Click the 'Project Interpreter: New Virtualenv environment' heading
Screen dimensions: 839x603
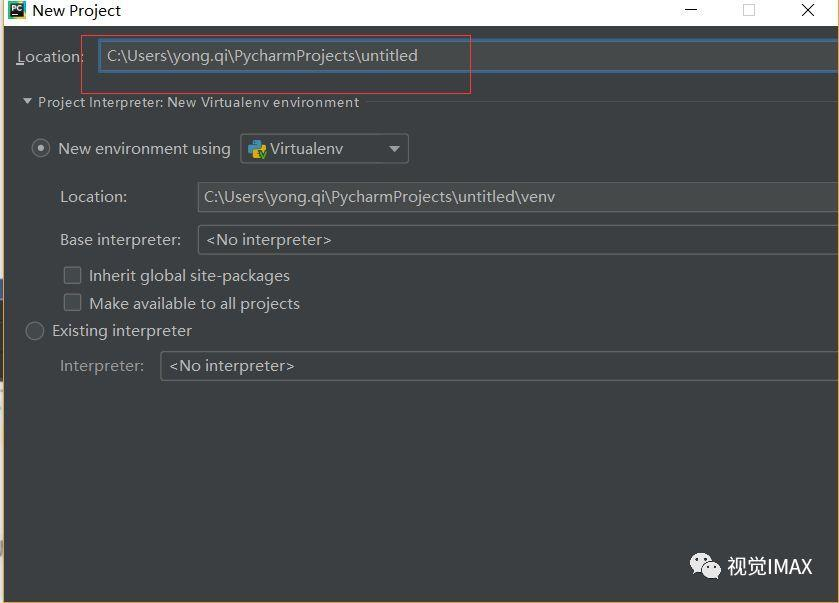coord(199,102)
